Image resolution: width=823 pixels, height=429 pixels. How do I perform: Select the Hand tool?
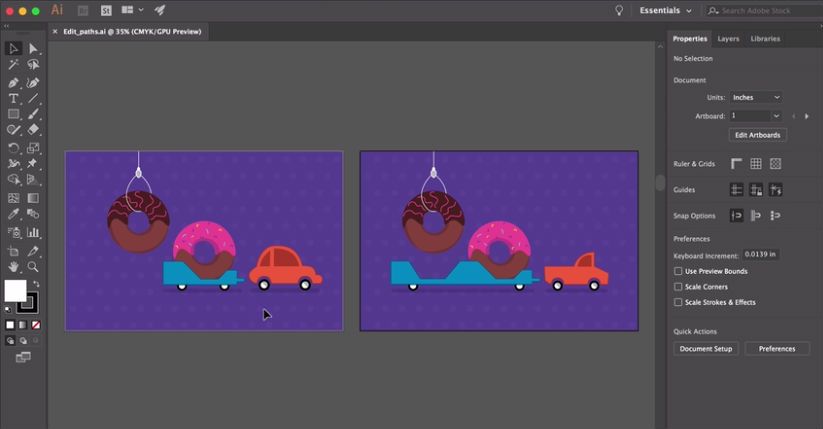[14, 267]
